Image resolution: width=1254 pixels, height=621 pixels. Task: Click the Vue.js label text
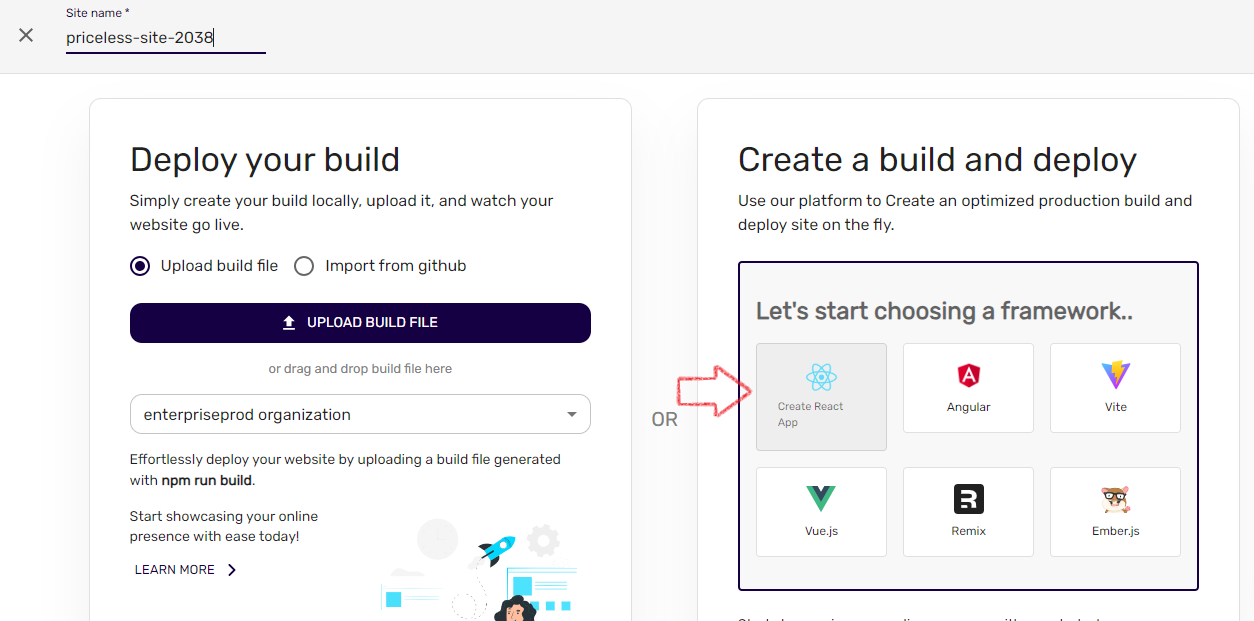(x=821, y=531)
